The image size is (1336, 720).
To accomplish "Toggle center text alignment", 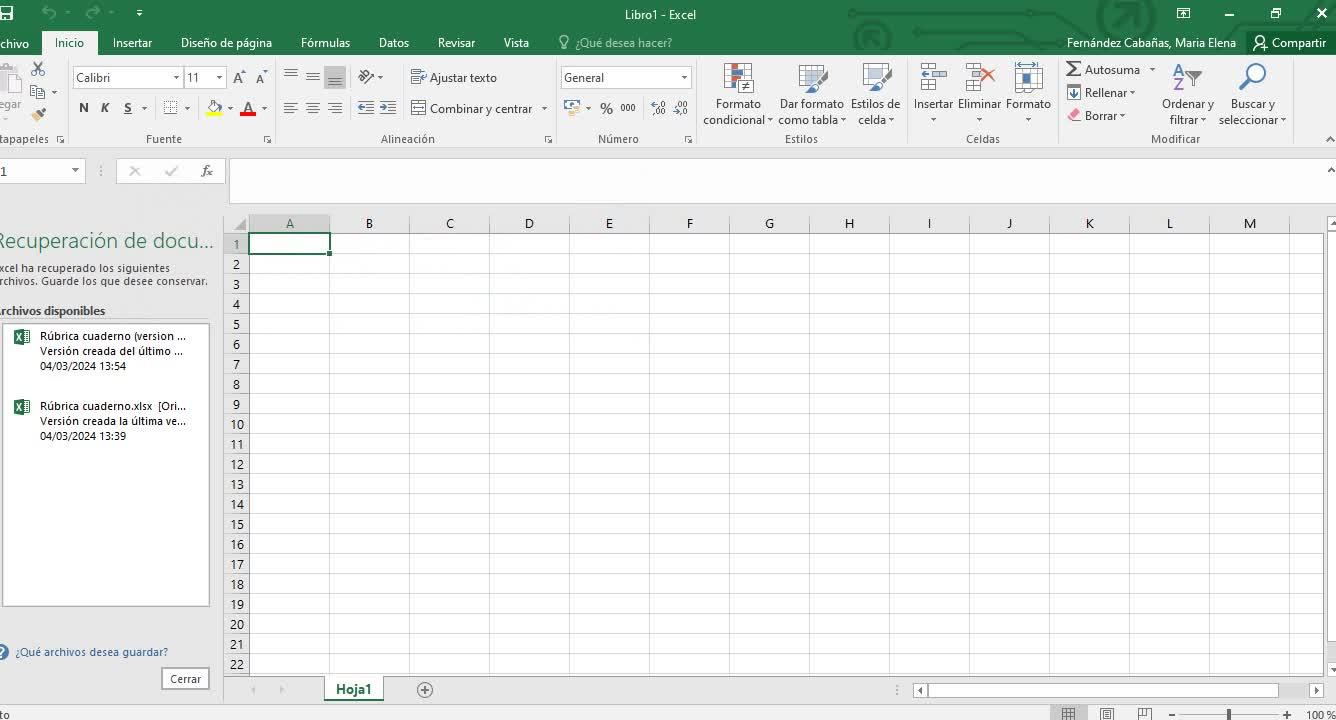I will [313, 108].
